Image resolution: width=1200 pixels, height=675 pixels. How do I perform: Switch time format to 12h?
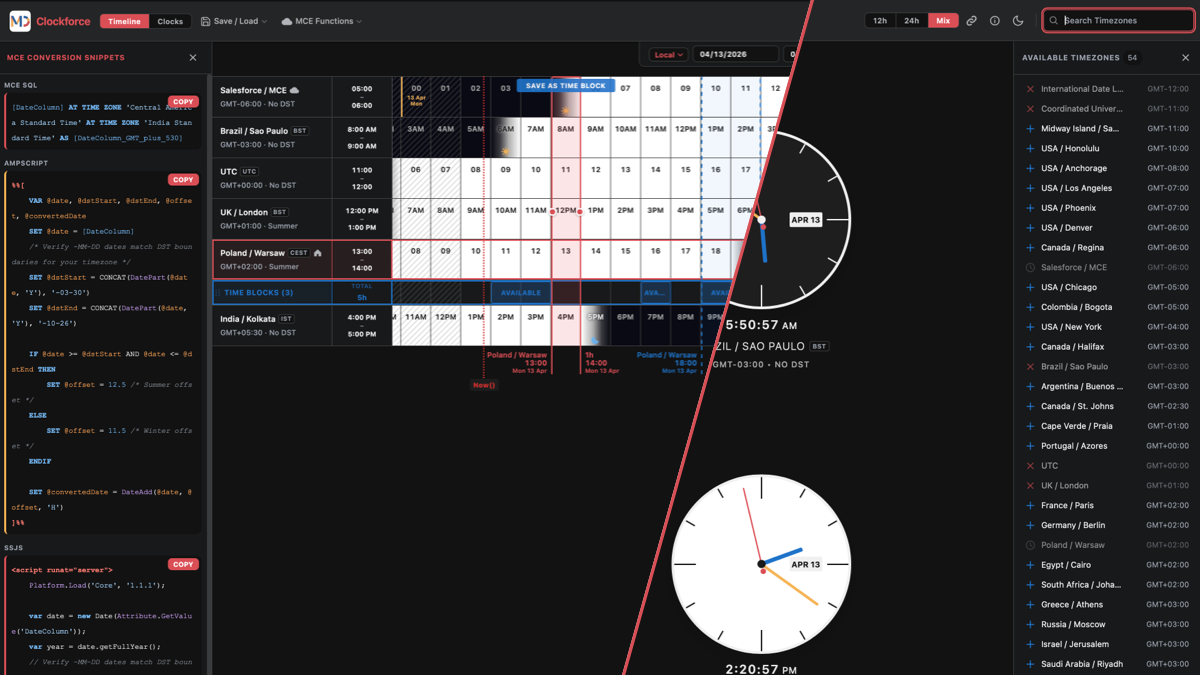(880, 21)
